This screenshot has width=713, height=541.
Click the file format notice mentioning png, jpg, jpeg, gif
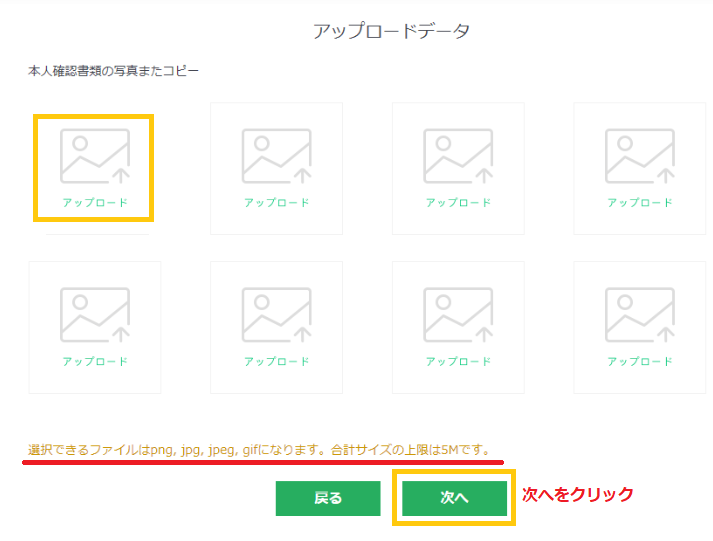click(x=260, y=450)
